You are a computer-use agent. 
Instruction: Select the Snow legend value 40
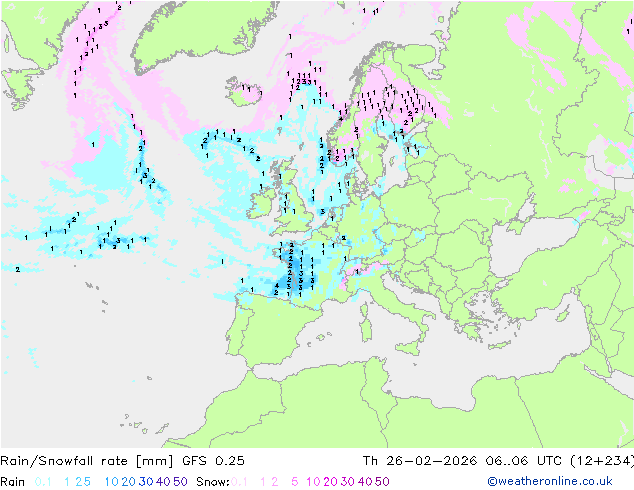(365, 482)
